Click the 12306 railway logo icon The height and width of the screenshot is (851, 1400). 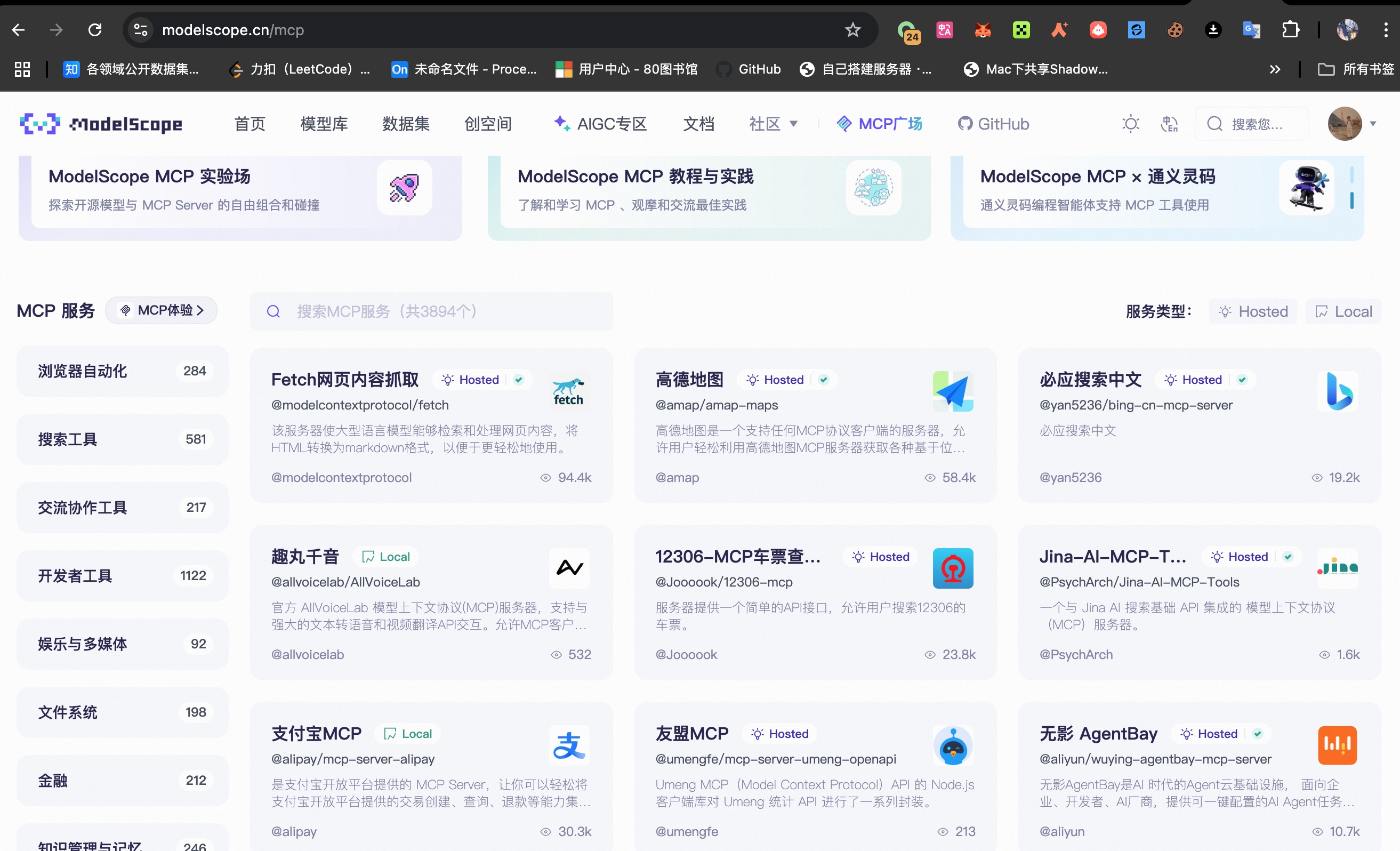coord(953,568)
